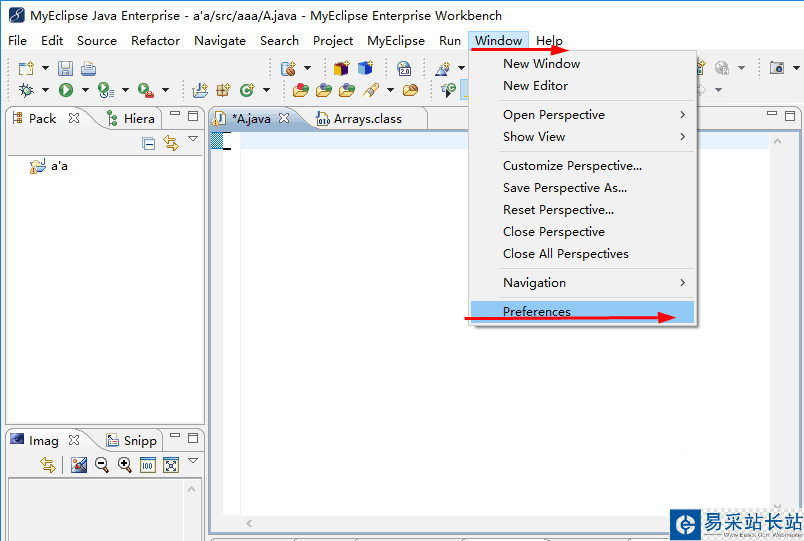Run the program with the green play icon
The image size is (804, 541).
66,90
